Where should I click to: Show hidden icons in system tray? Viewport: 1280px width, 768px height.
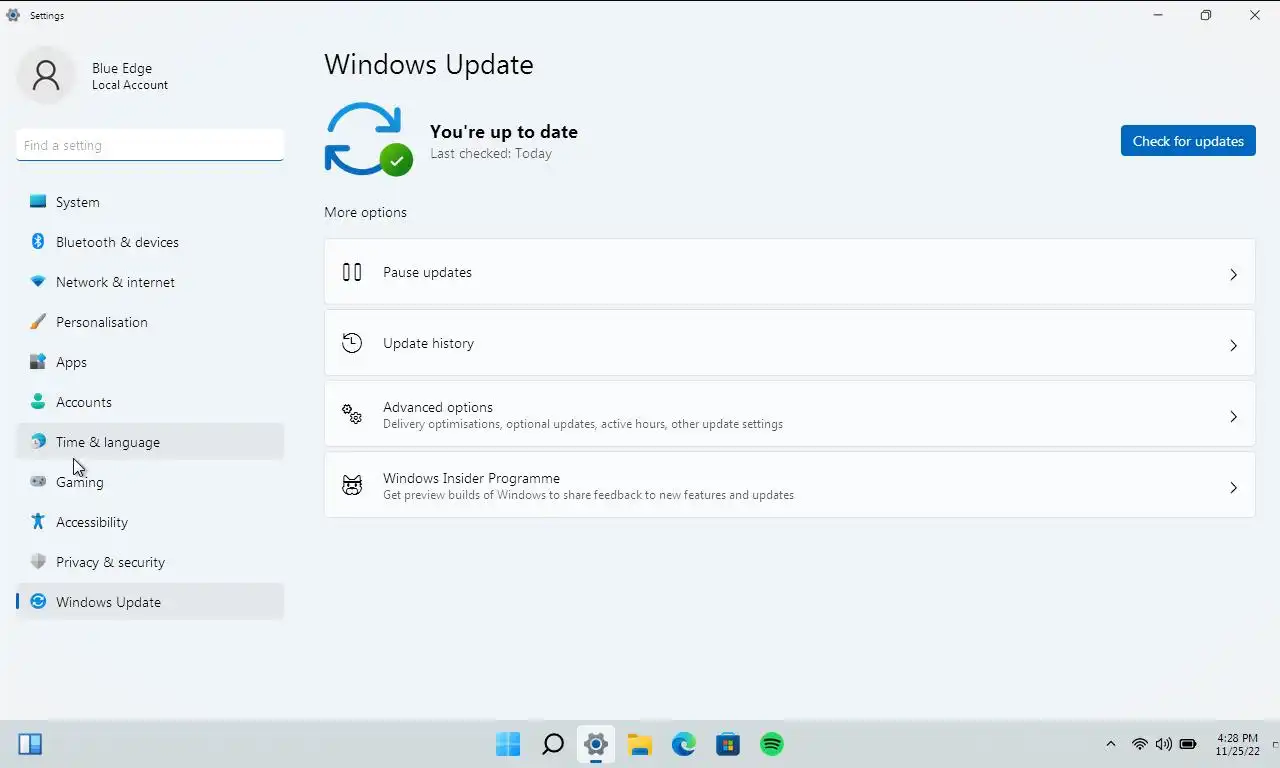coord(1110,744)
